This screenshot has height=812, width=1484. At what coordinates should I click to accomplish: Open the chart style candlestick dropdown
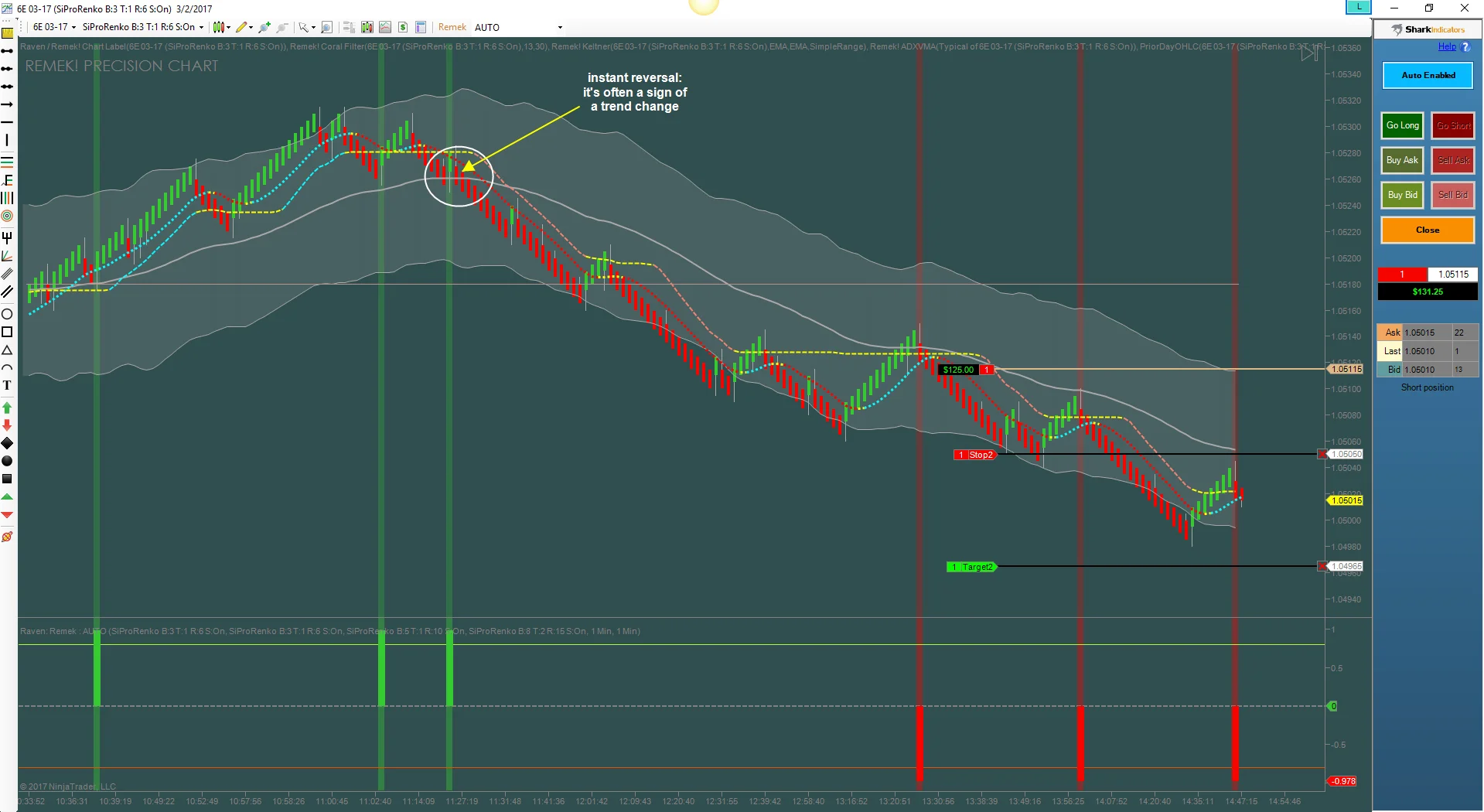222,27
